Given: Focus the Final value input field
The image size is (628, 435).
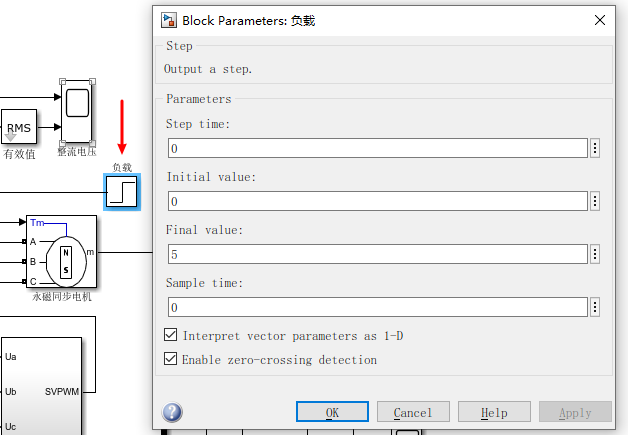Looking at the screenshot, I should click(x=376, y=254).
